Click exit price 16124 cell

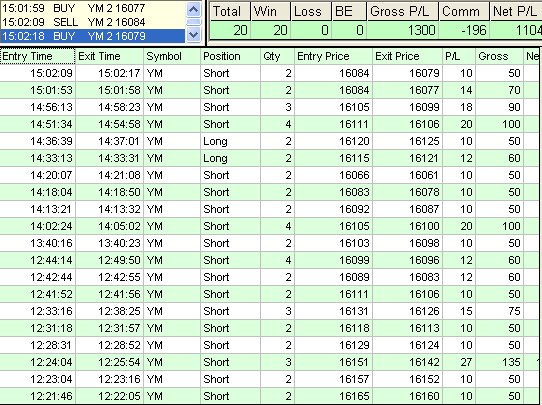coord(407,345)
